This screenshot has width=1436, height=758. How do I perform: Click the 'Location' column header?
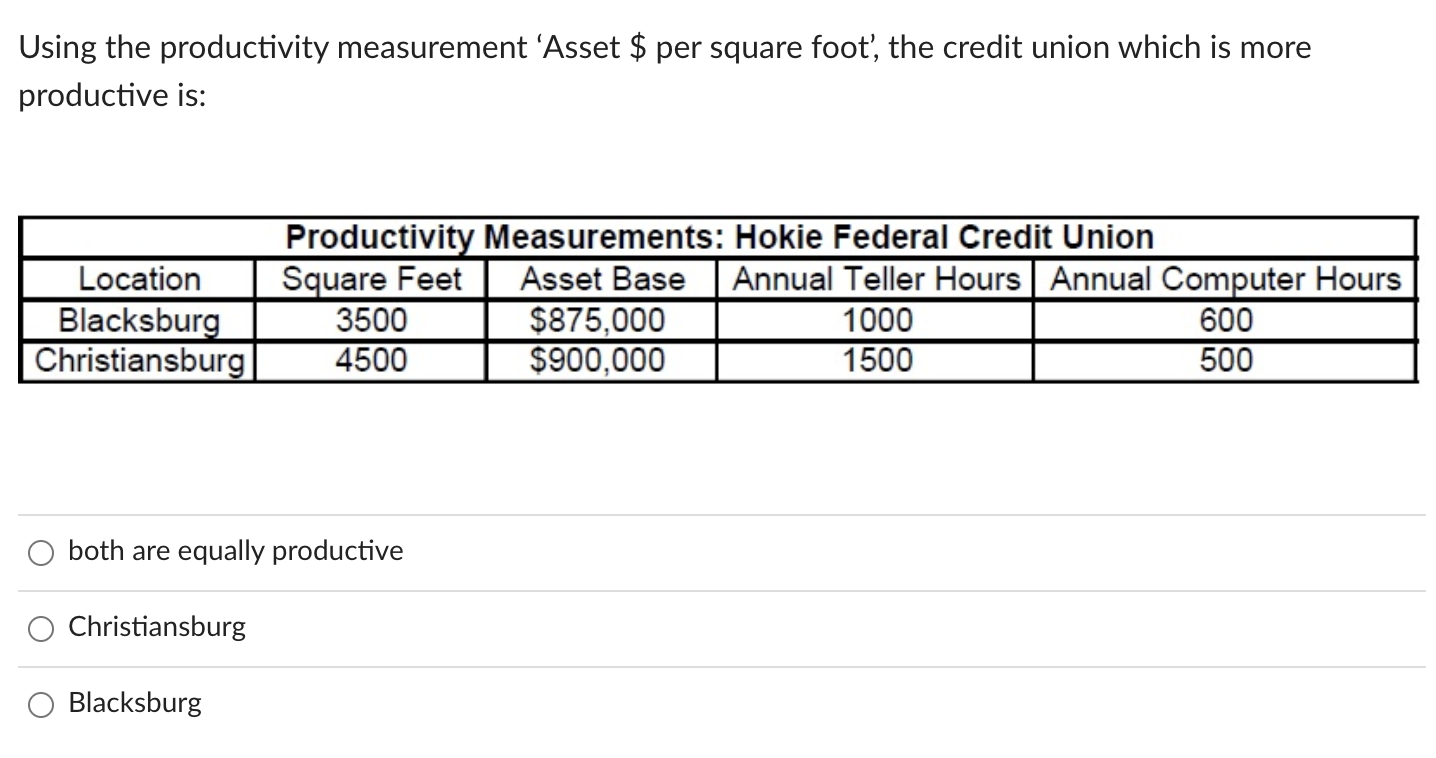(138, 279)
